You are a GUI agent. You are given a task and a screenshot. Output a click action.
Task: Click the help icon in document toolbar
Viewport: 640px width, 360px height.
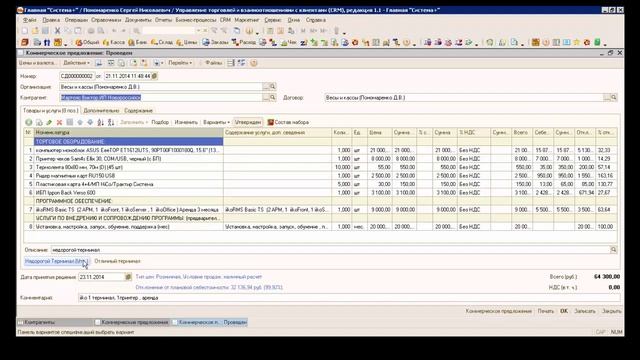(254, 63)
